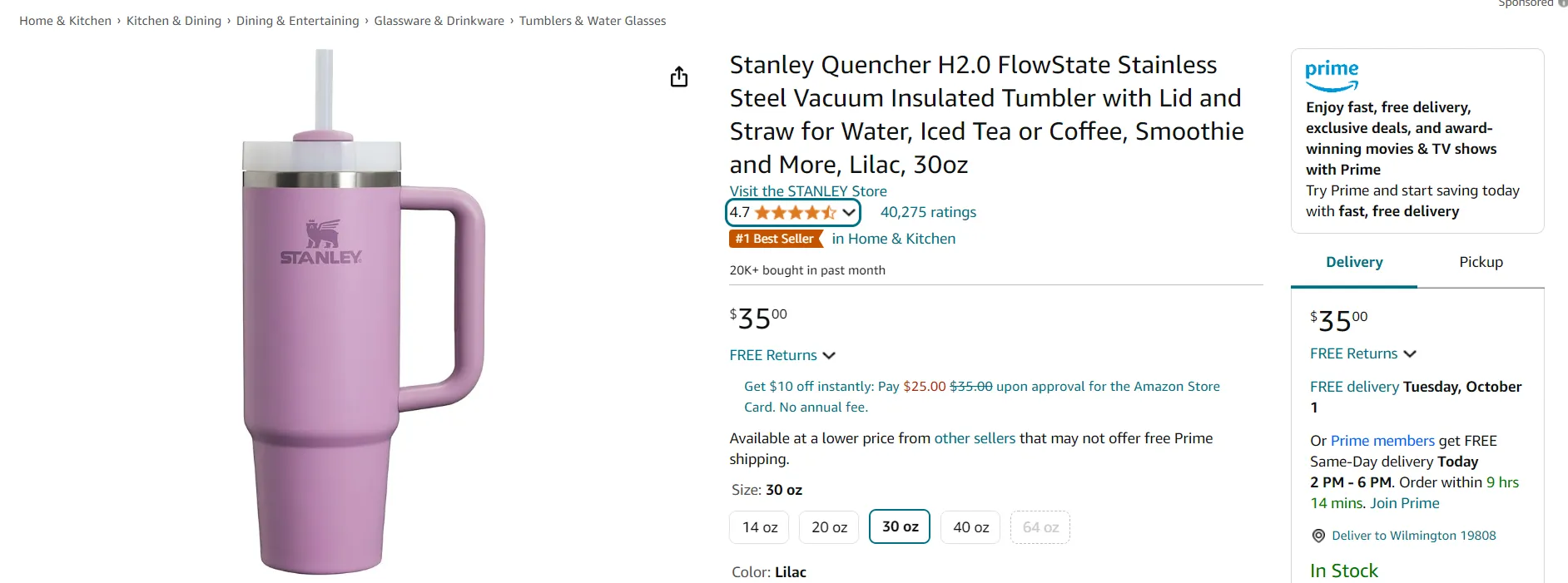This screenshot has width=1568, height=583.
Task: Open the other sellers link
Action: 975,438
